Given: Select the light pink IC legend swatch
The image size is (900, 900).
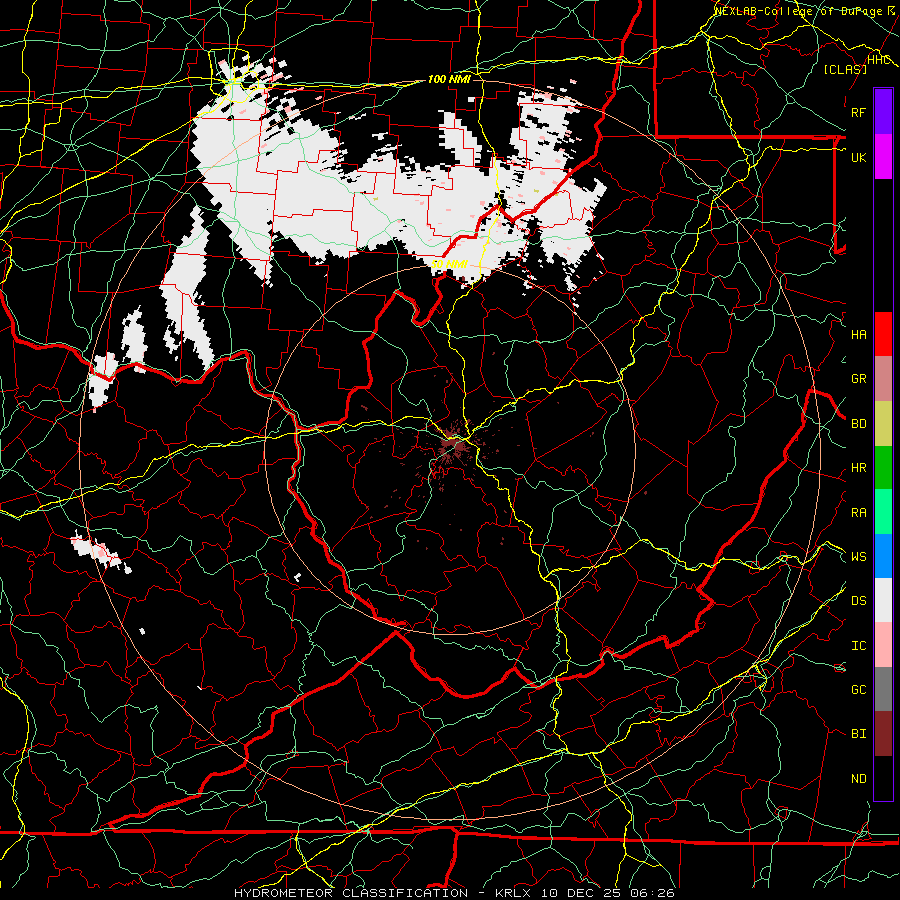Looking at the screenshot, I should 883,645.
